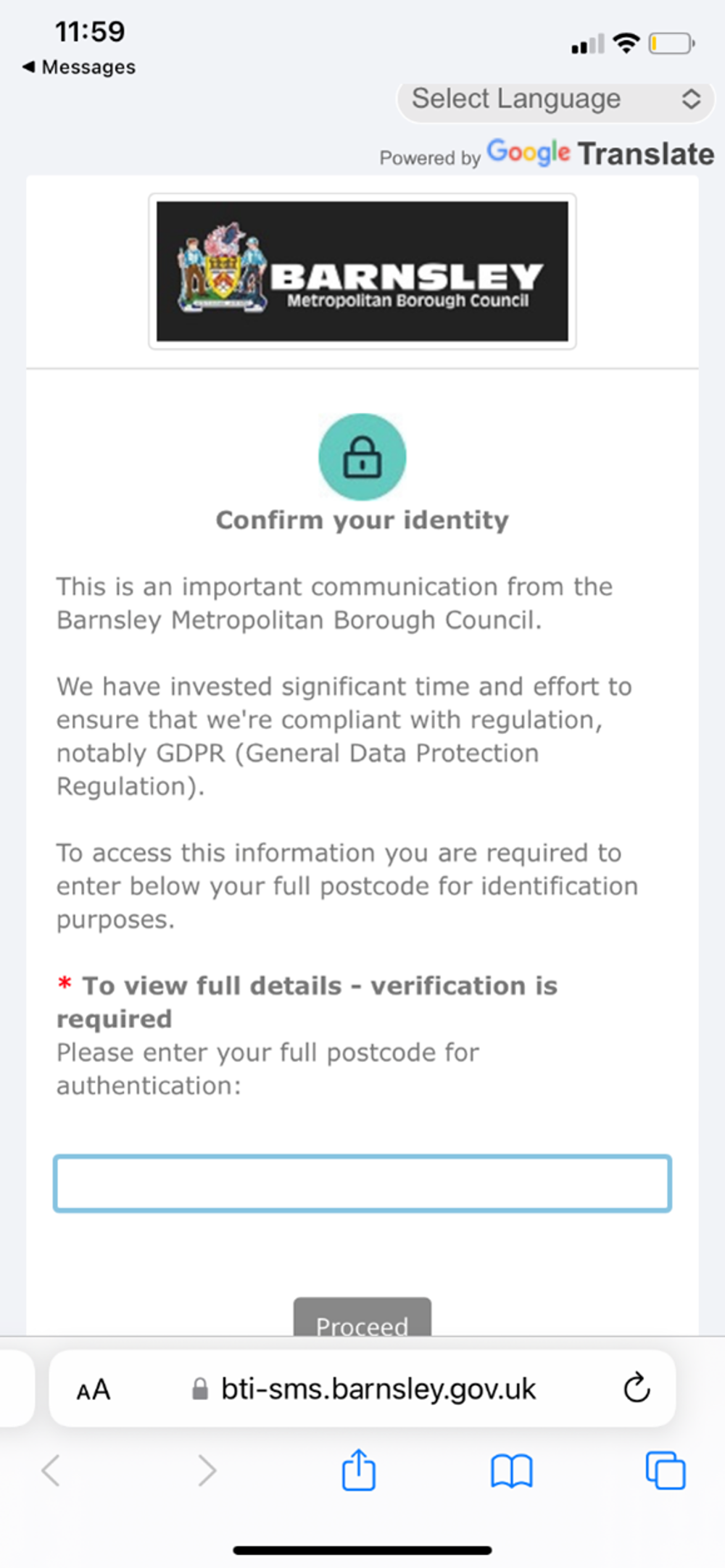The height and width of the screenshot is (1568, 725).
Task: Go back with left chevron
Action: click(51, 1471)
